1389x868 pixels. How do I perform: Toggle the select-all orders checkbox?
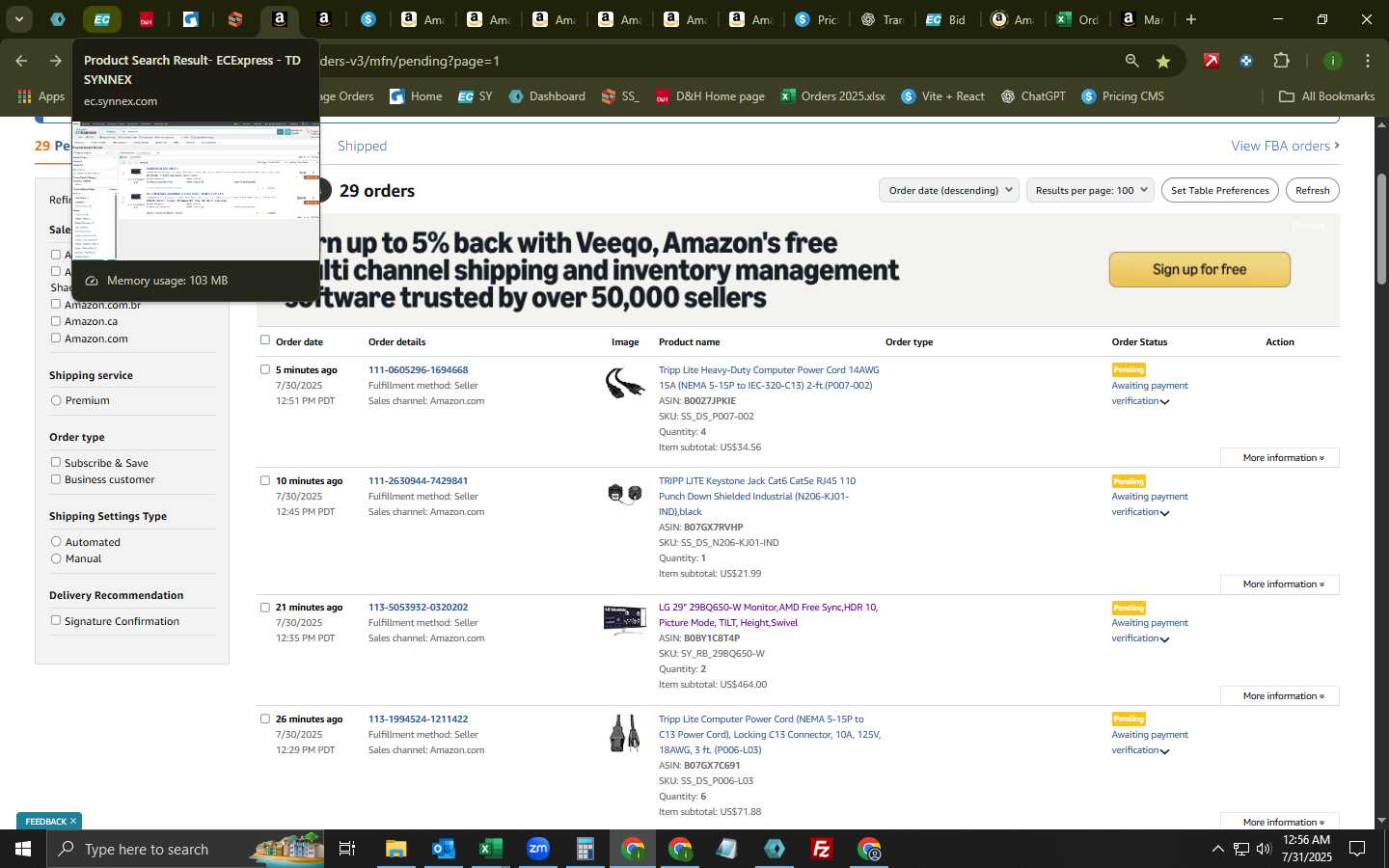[x=265, y=339]
